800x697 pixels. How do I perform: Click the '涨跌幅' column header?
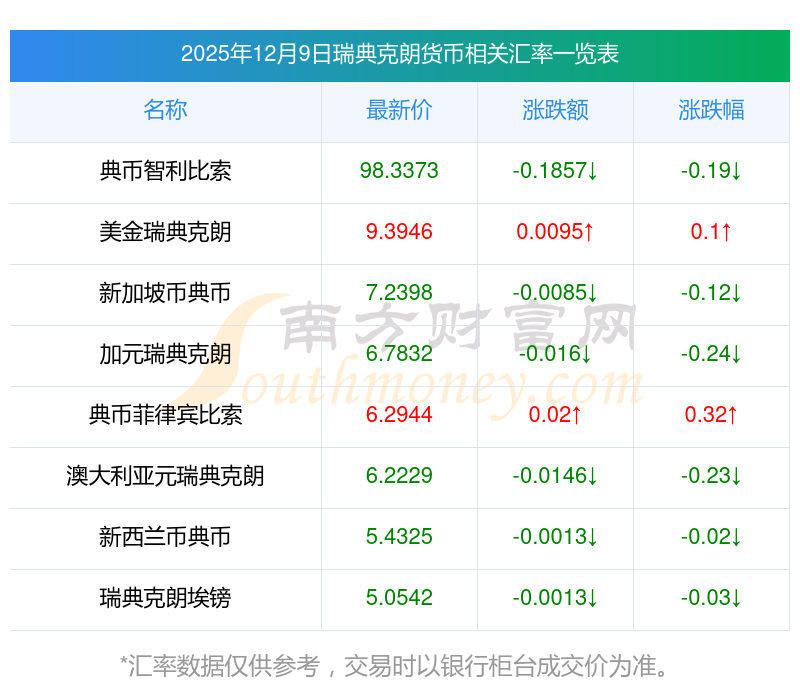click(711, 110)
